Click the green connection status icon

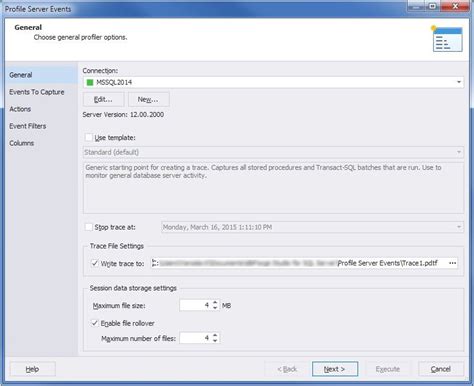90,82
